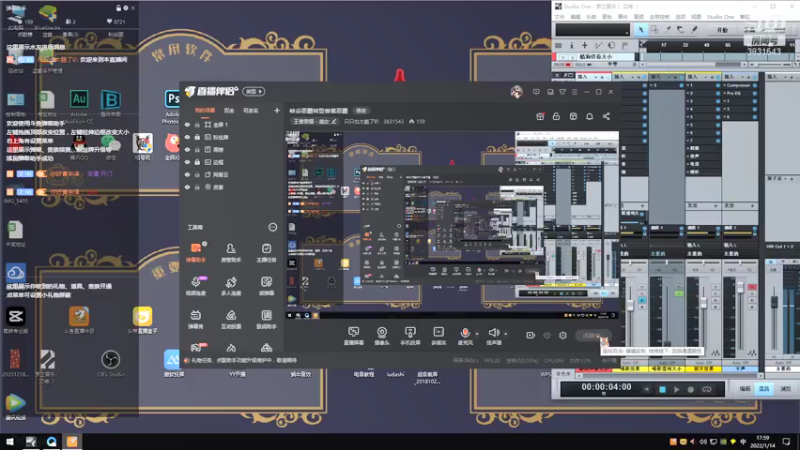The height and width of the screenshot is (450, 800).
Task: Click the Stop button in Studio One transport
Action: pyautogui.click(x=662, y=389)
